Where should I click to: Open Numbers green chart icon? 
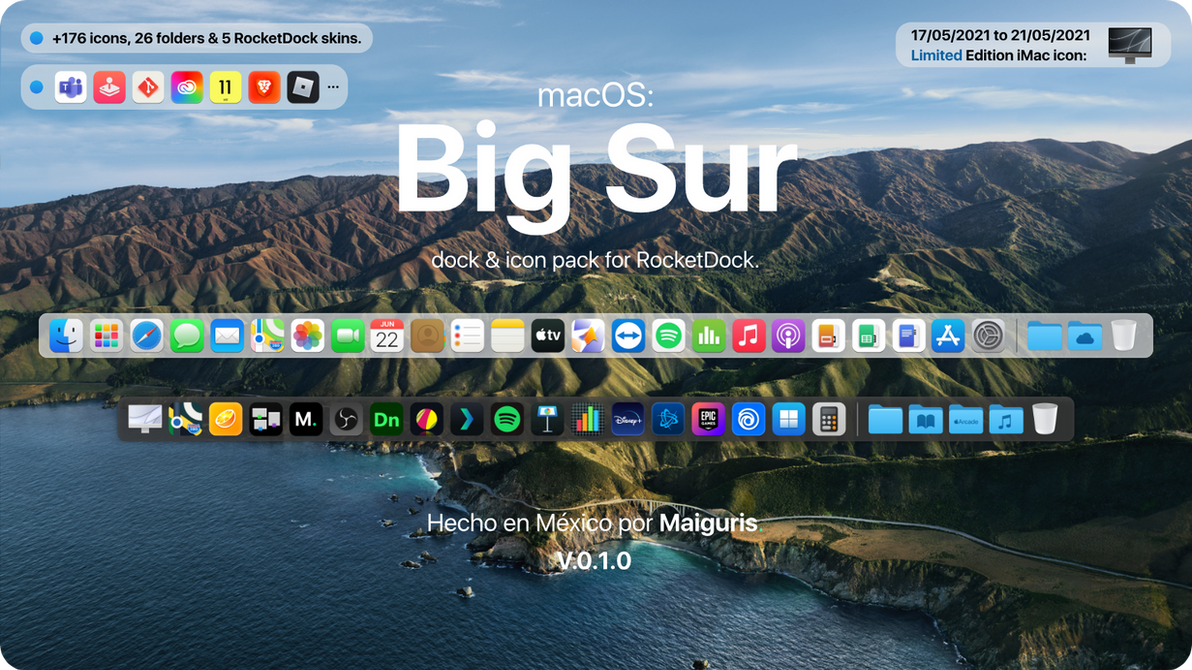pos(709,335)
